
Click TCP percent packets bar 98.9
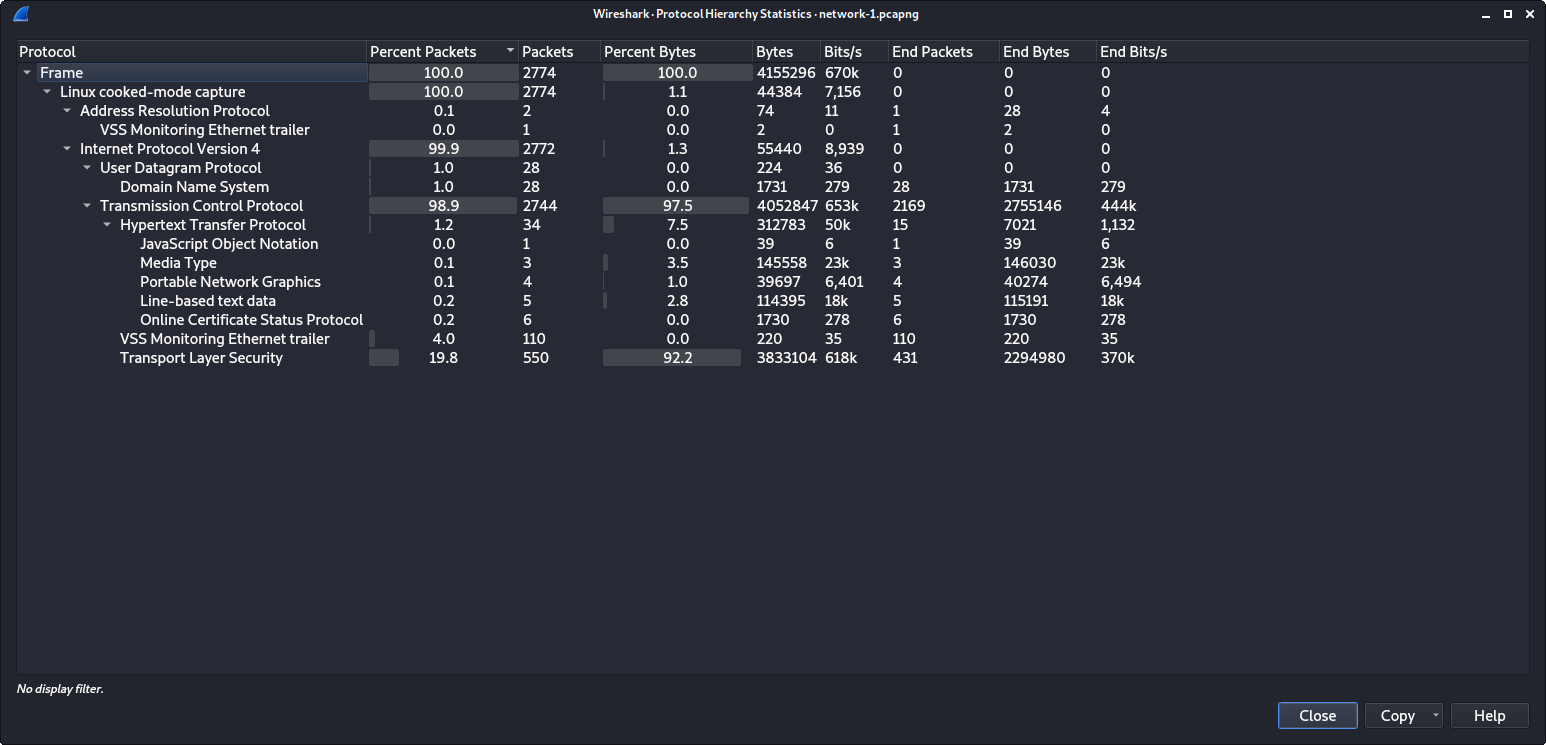tap(443, 206)
